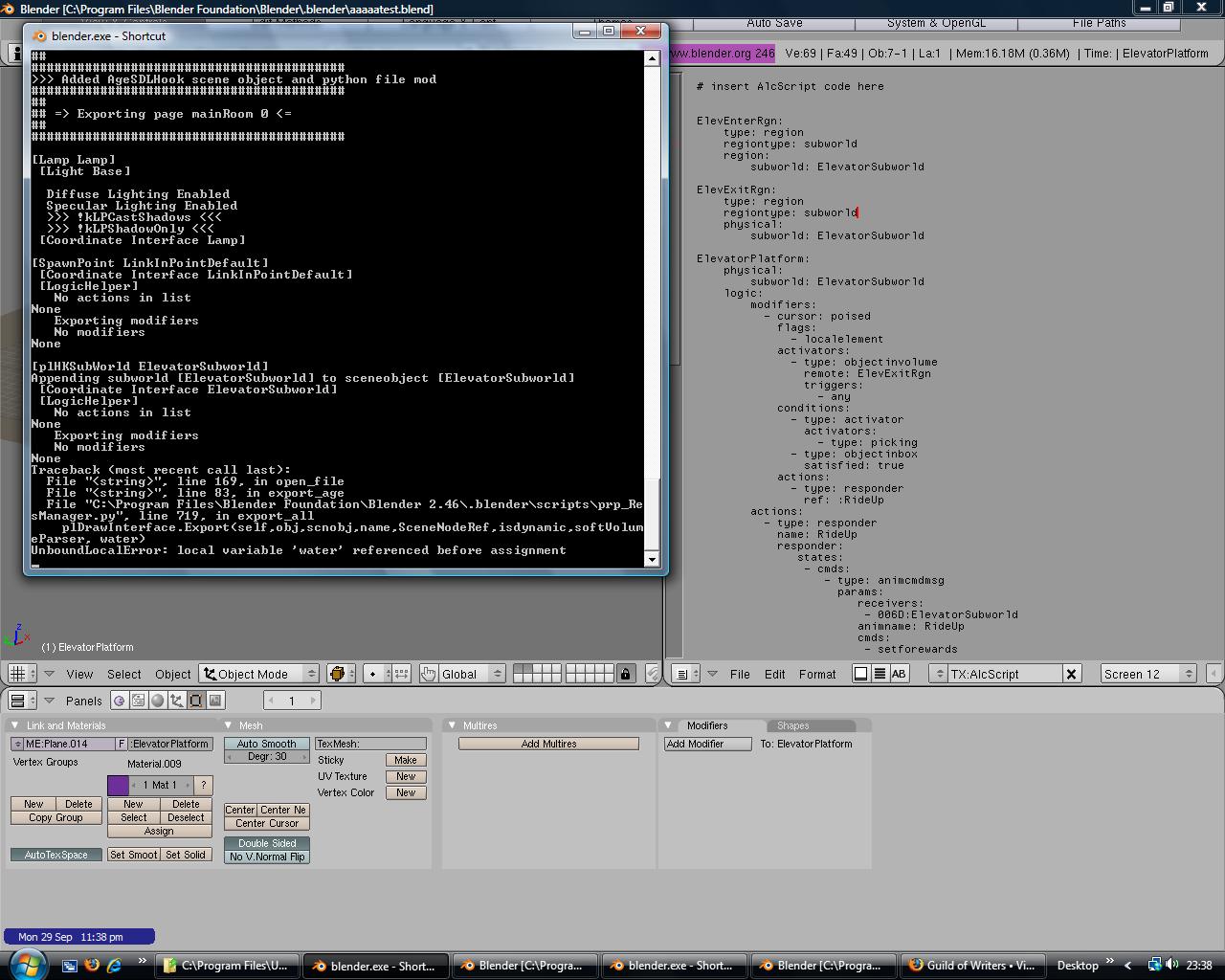Click the Set Smooth button
Image resolution: width=1225 pixels, height=980 pixels.
click(134, 855)
